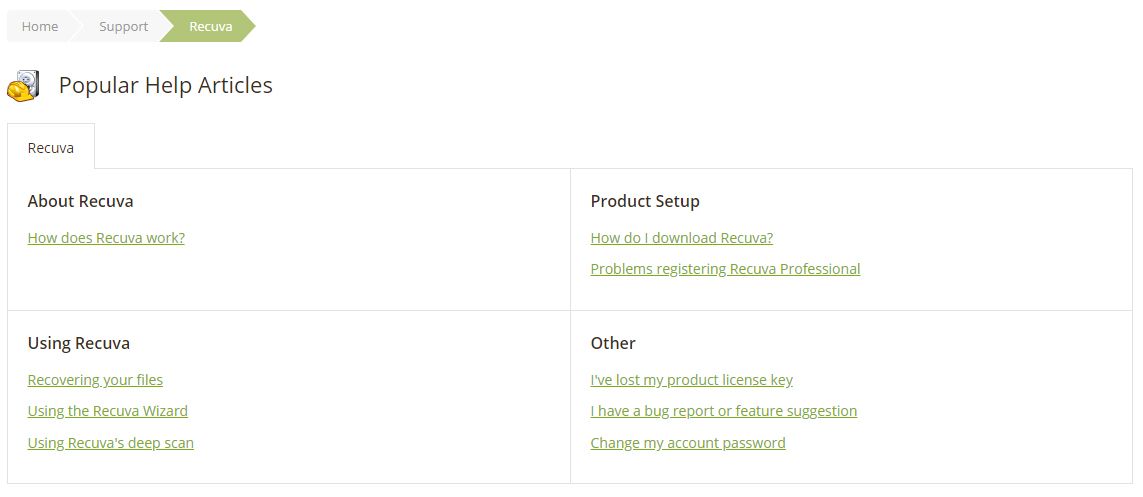Select the Recuva tab
Viewport: 1143px width, 497px height.
51,147
